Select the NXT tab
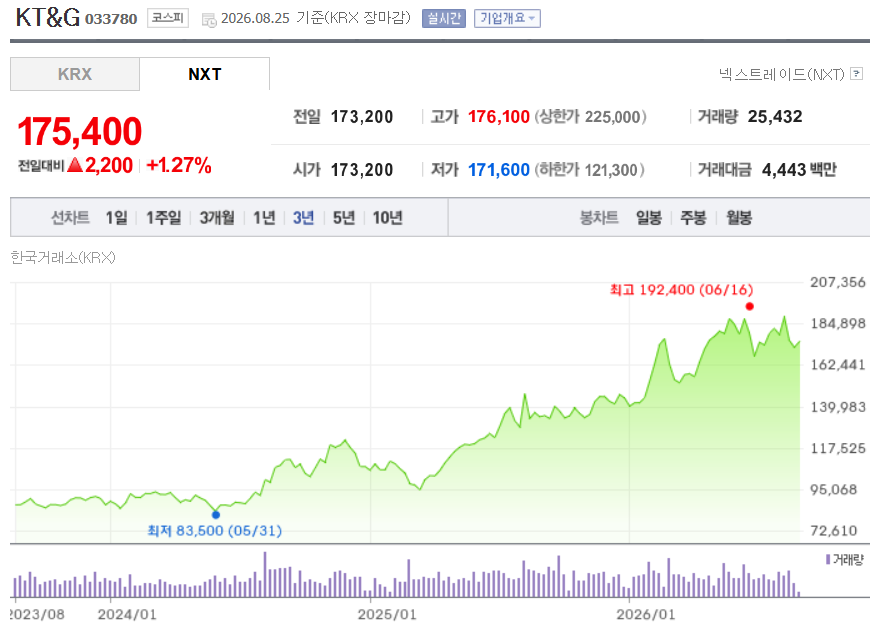 pyautogui.click(x=205, y=74)
